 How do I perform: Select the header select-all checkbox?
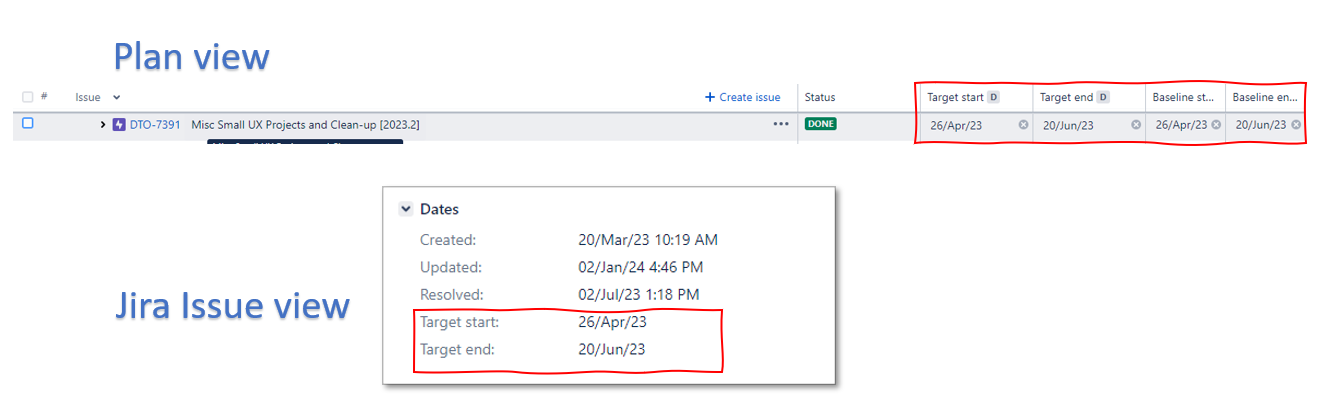click(28, 97)
